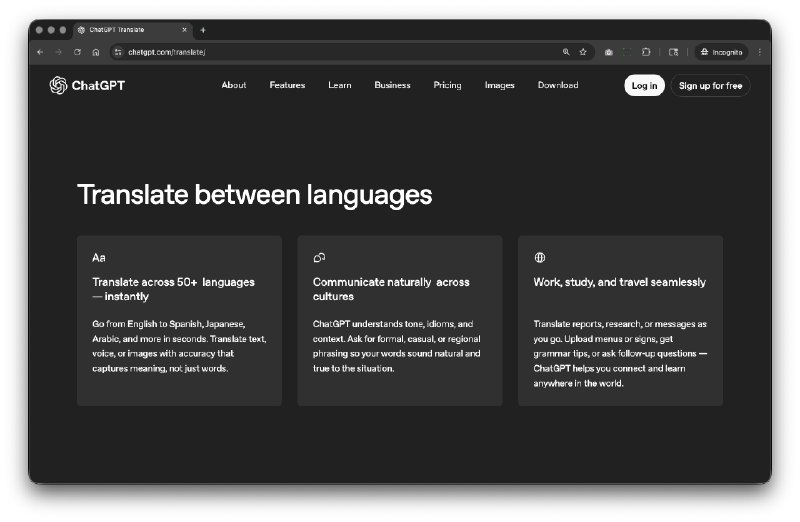Click the camera extension icon

coord(609,52)
